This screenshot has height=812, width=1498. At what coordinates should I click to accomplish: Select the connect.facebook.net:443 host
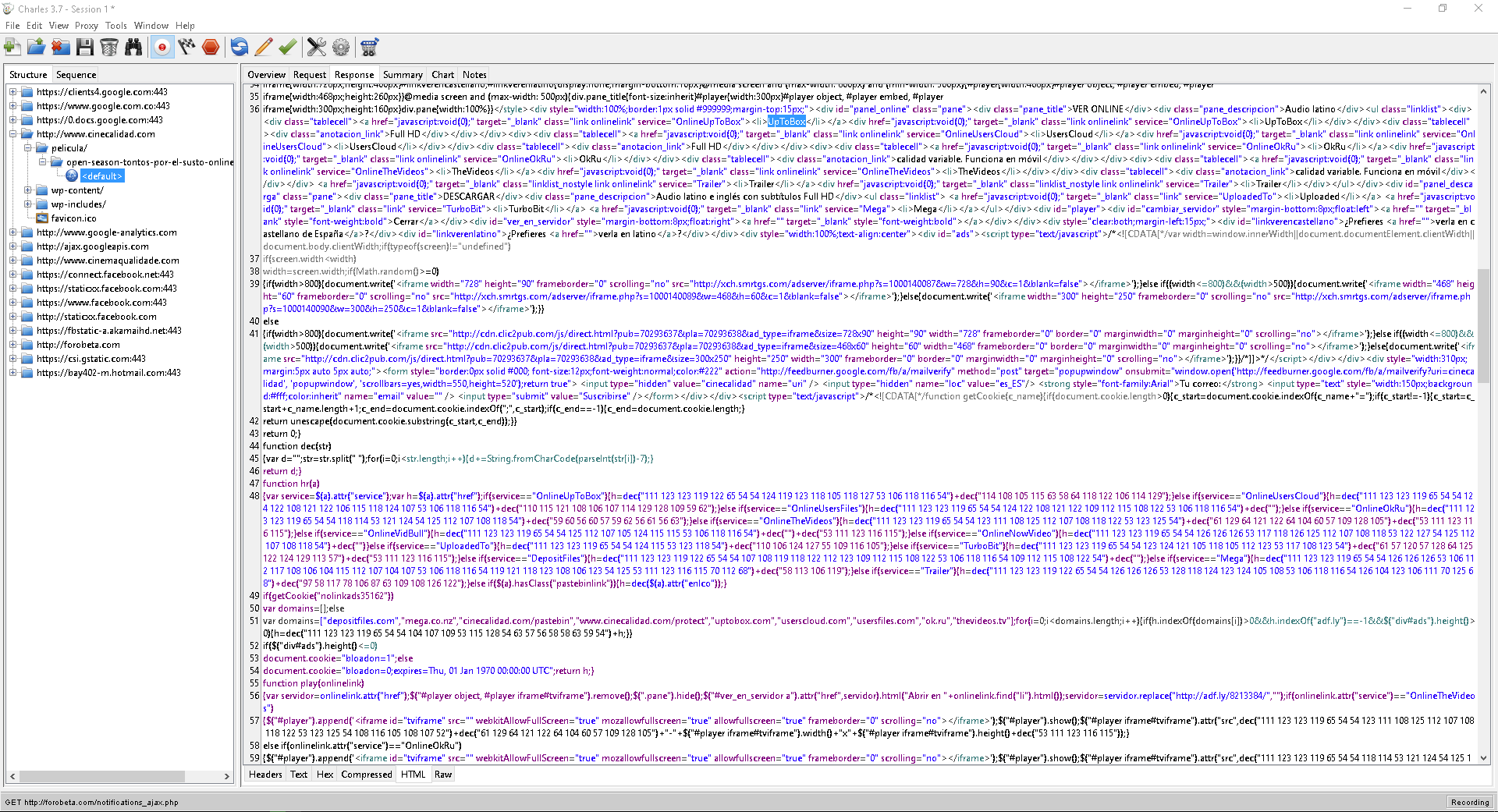coord(105,275)
